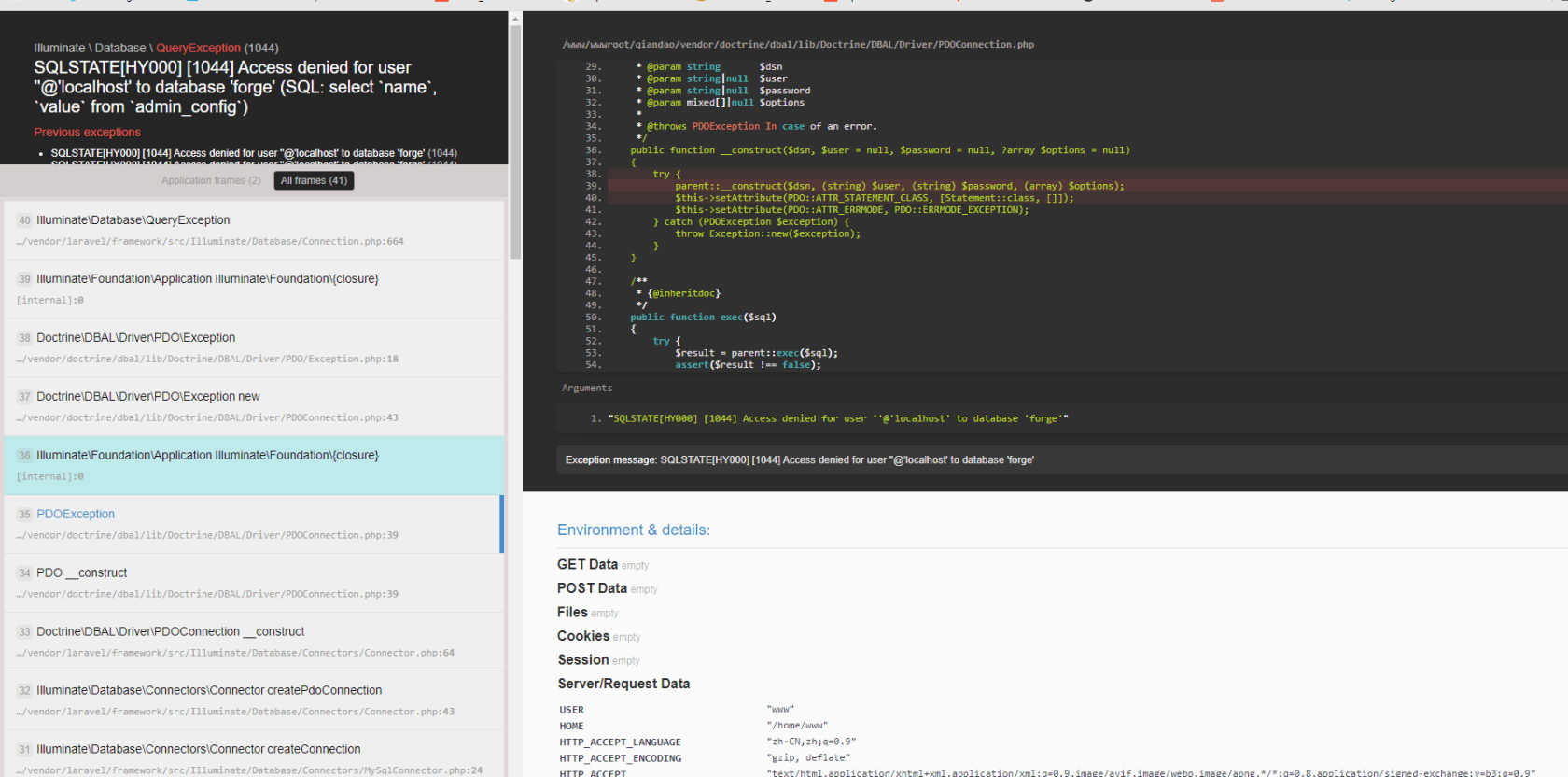
Task: Click code line 50 public function exec
Action: pyautogui.click(x=703, y=318)
